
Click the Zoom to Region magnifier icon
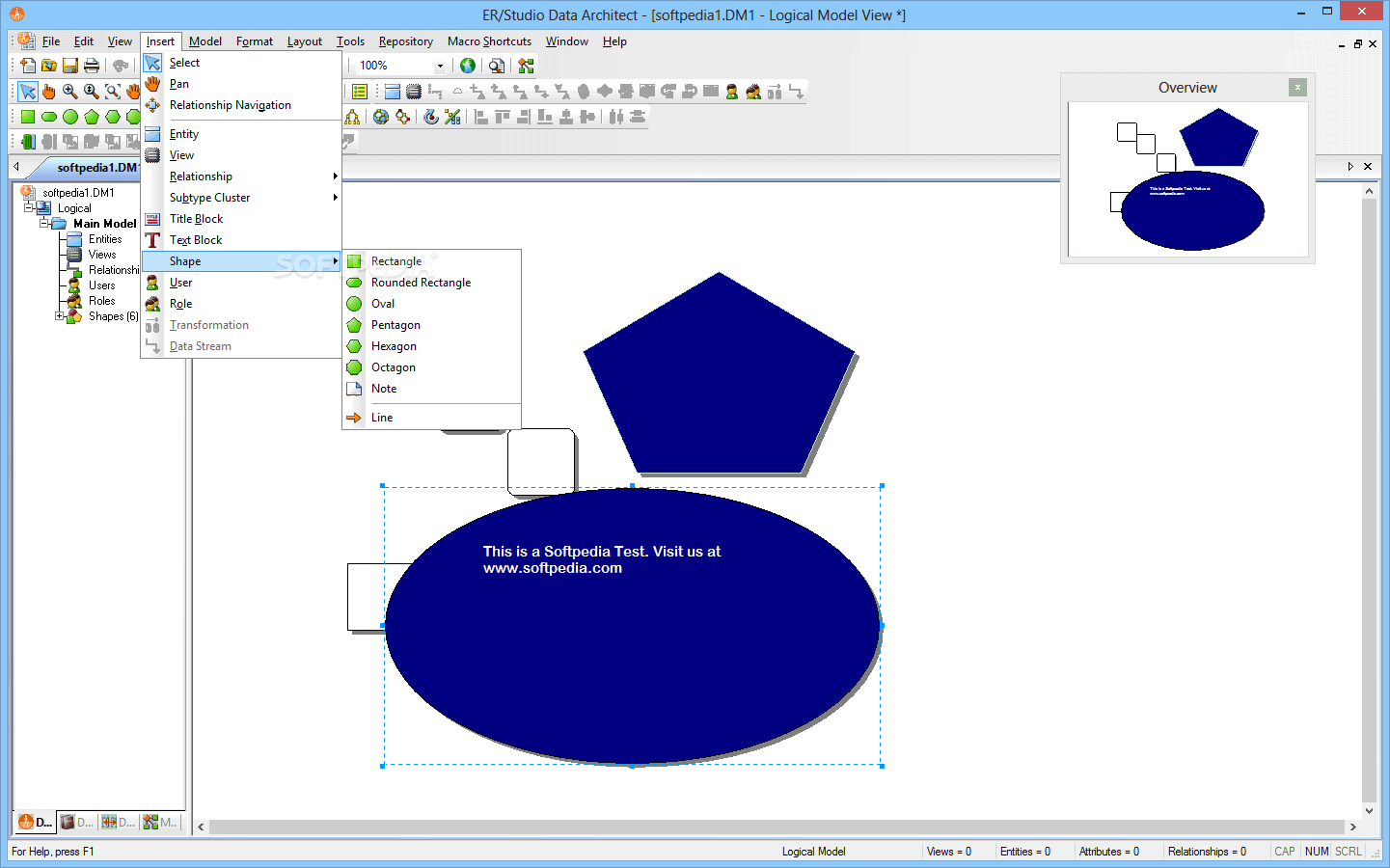point(113,92)
